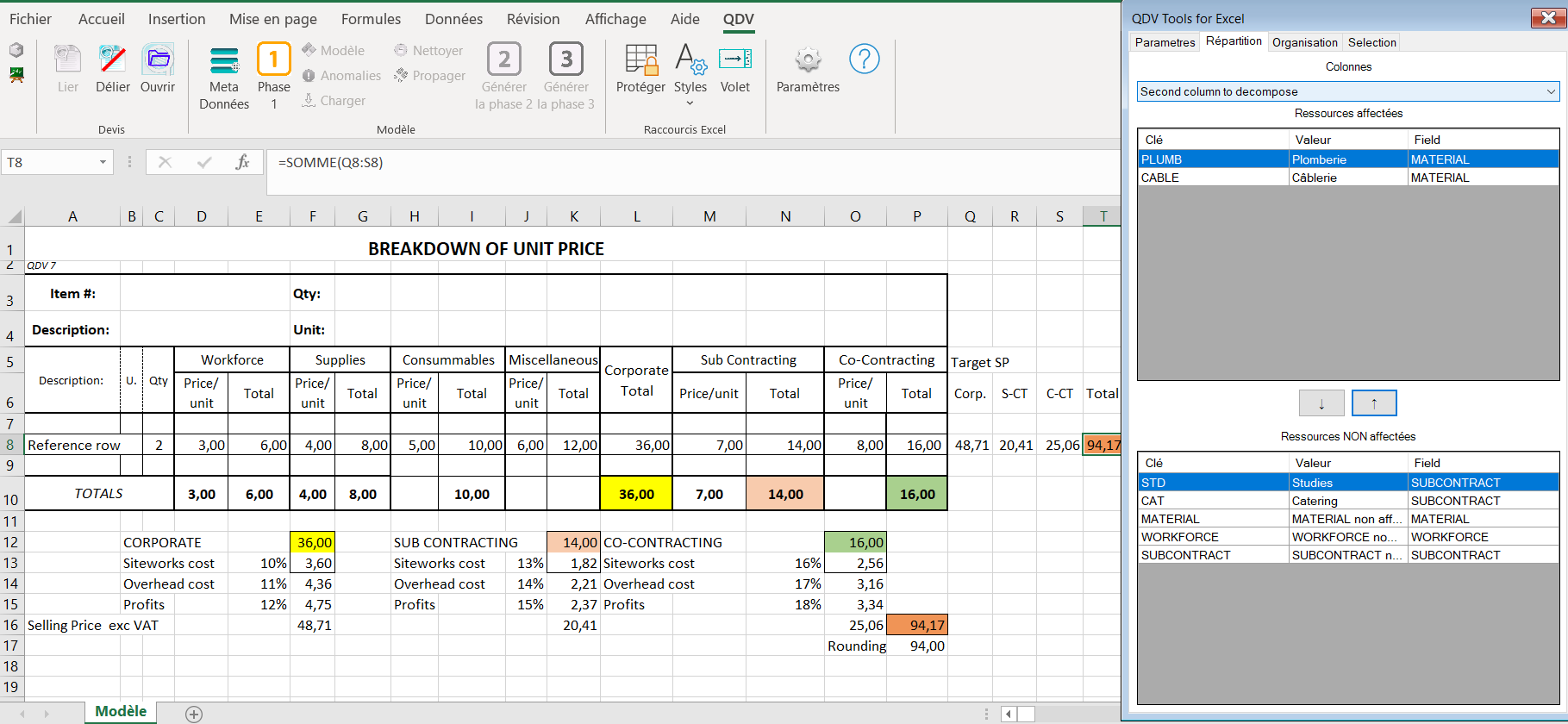The height and width of the screenshot is (724, 1568).
Task: Click the horizontal scroll left arrow
Action: 1009,714
